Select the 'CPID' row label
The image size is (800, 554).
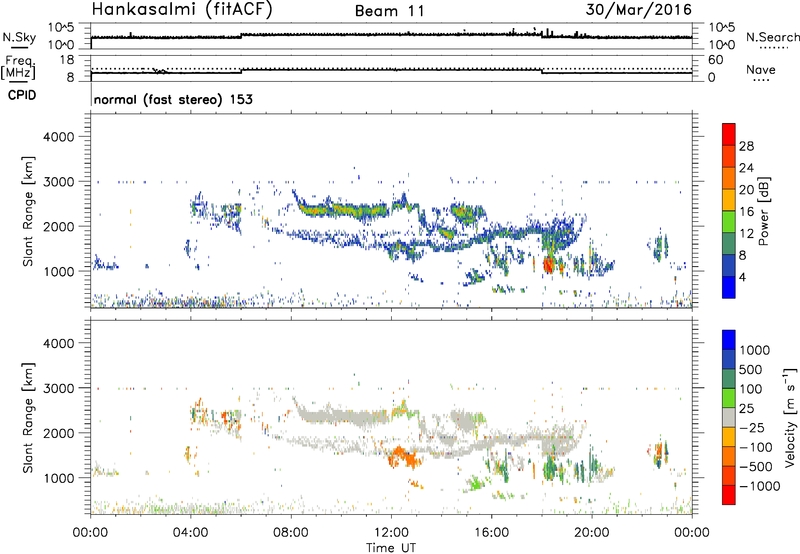pos(22,95)
